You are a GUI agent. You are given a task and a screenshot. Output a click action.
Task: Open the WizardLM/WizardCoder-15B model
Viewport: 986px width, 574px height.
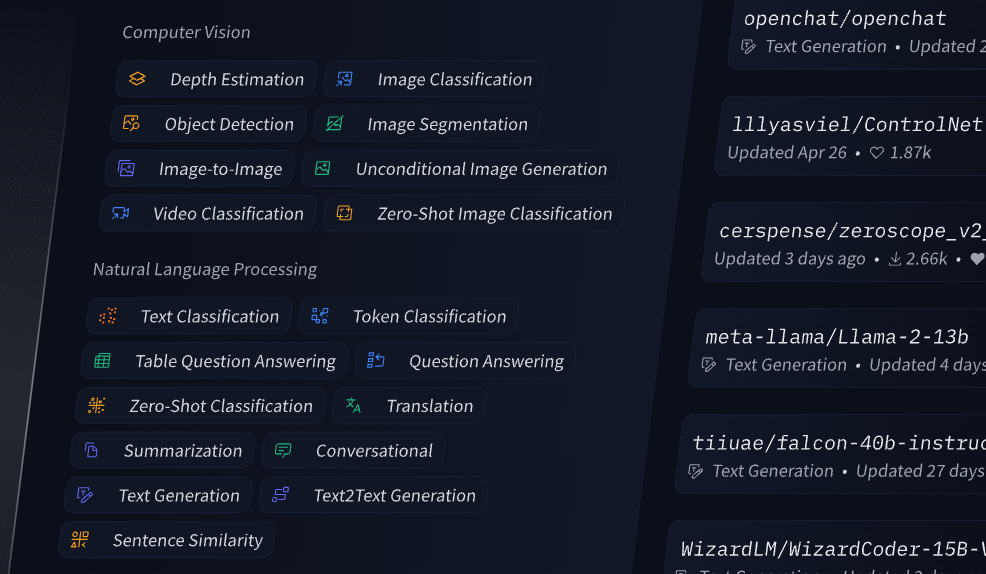click(833, 549)
